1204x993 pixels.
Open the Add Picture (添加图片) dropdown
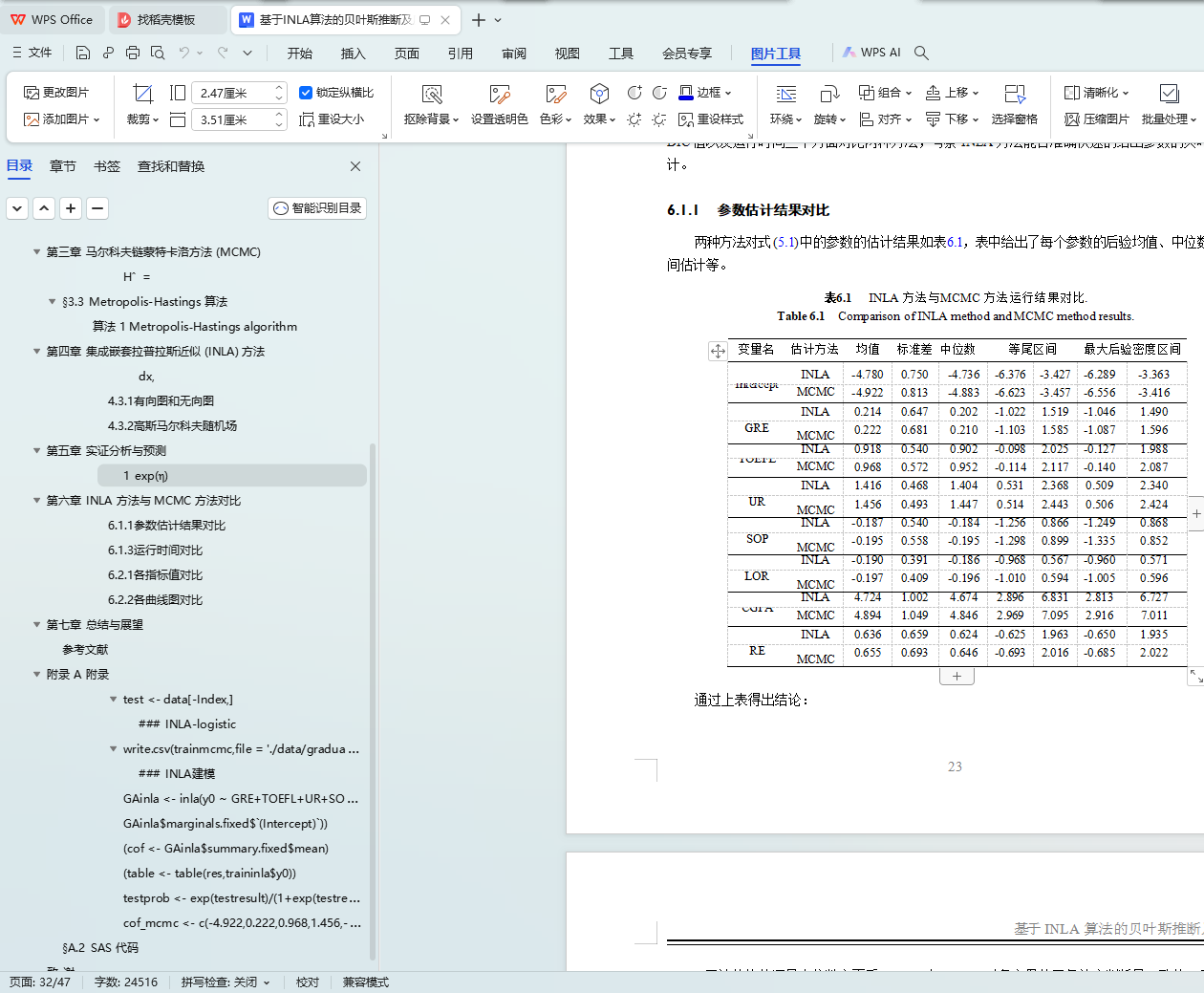point(61,119)
